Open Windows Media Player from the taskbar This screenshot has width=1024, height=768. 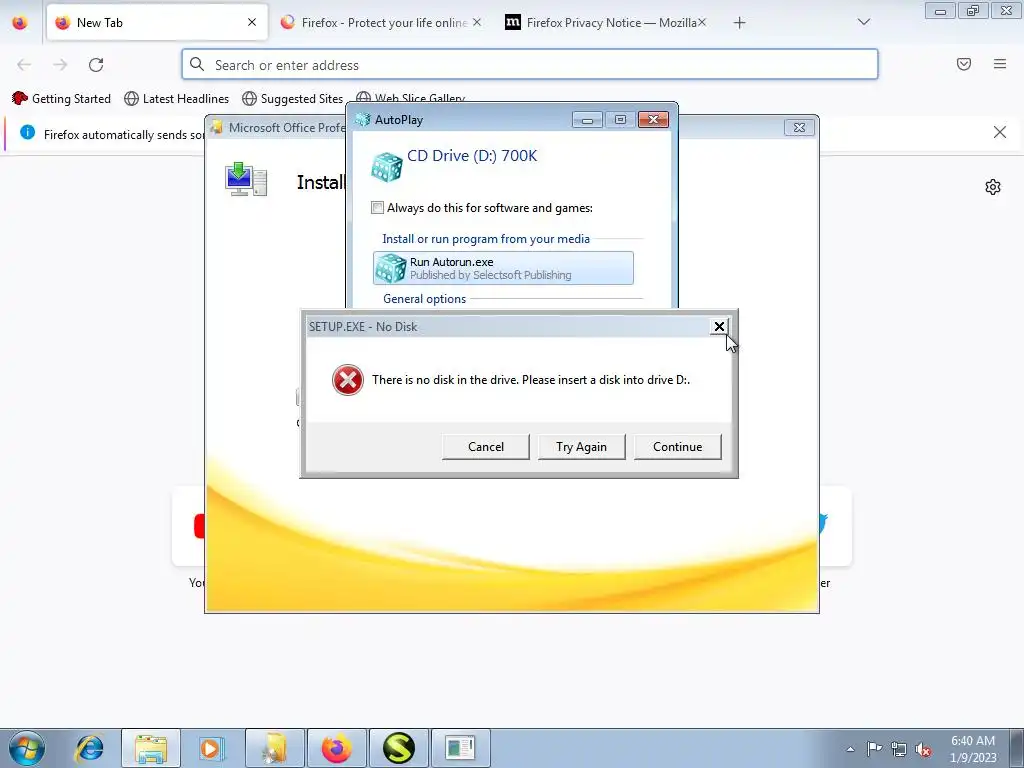tap(210, 748)
